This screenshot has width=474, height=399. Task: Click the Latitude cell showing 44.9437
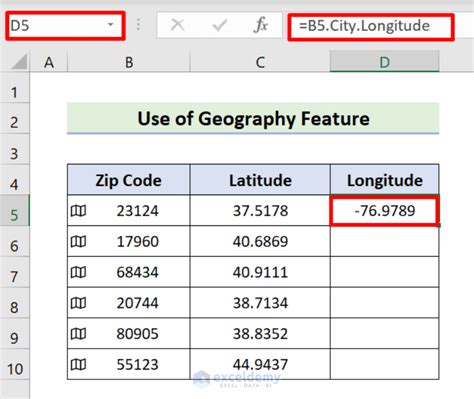tap(260, 364)
